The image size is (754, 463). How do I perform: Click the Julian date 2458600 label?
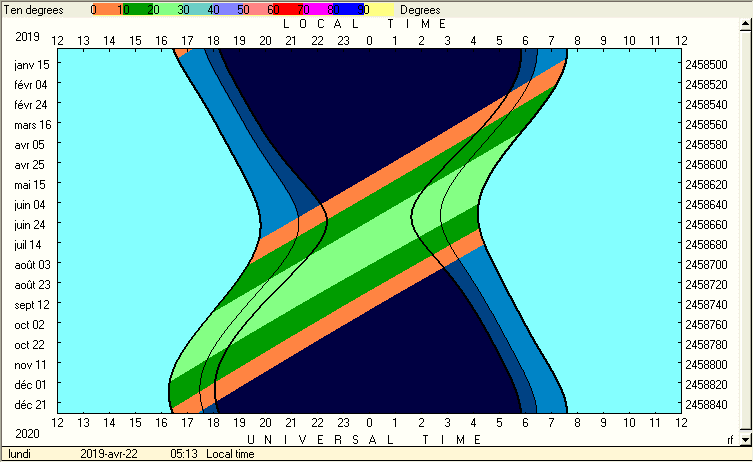click(706, 165)
